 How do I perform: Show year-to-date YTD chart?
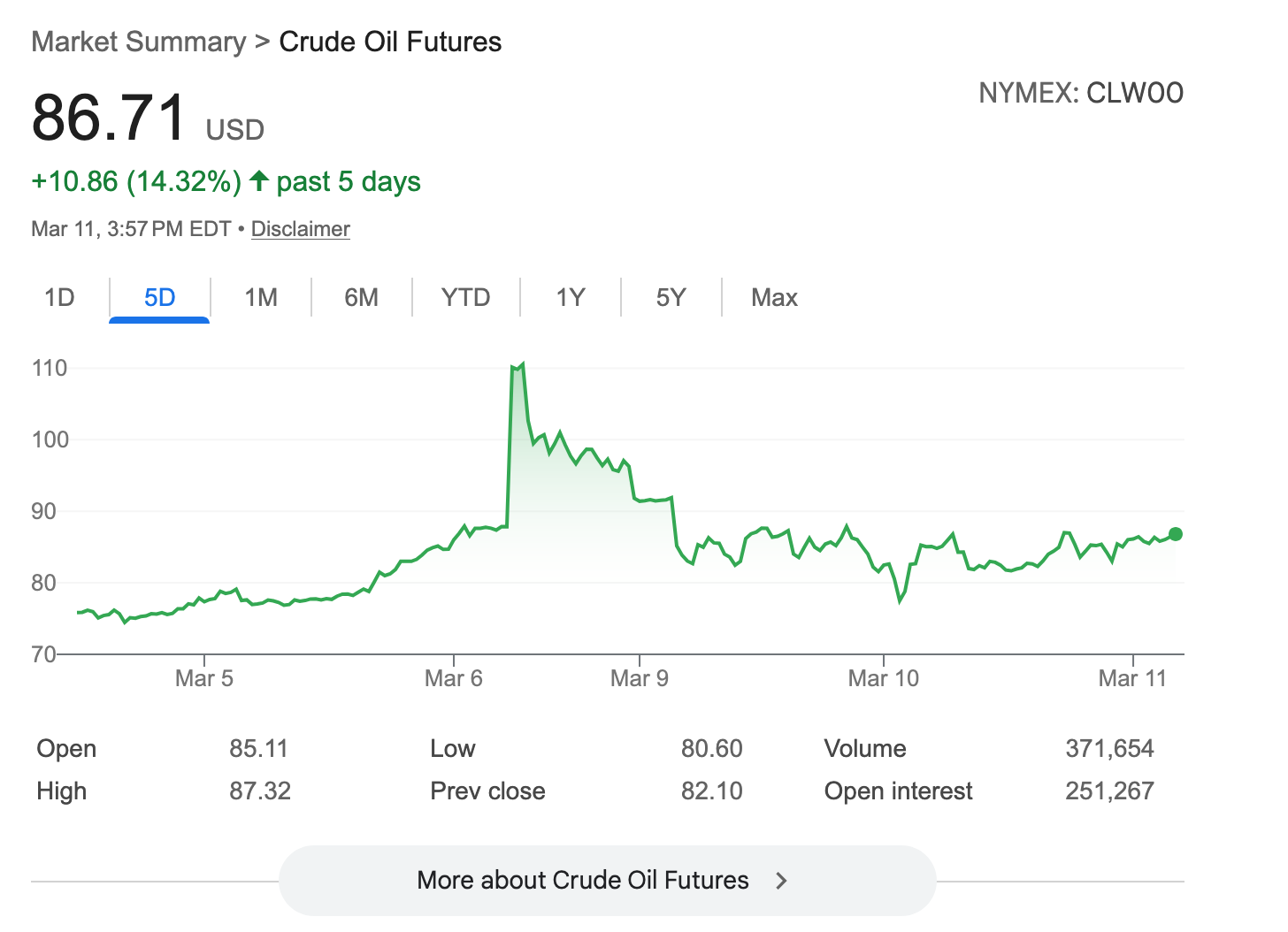click(x=465, y=297)
